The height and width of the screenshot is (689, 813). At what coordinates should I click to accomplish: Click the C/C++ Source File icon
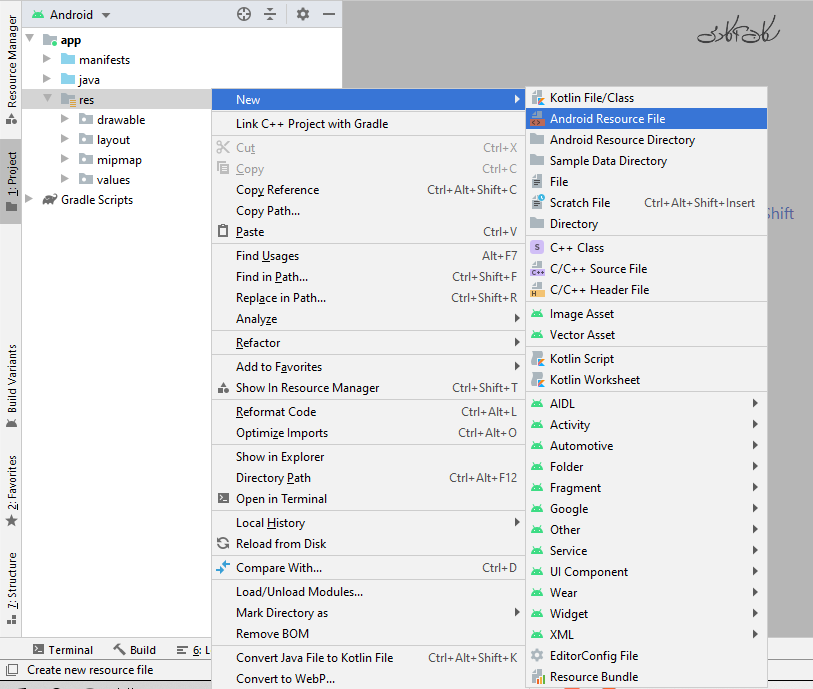[538, 269]
